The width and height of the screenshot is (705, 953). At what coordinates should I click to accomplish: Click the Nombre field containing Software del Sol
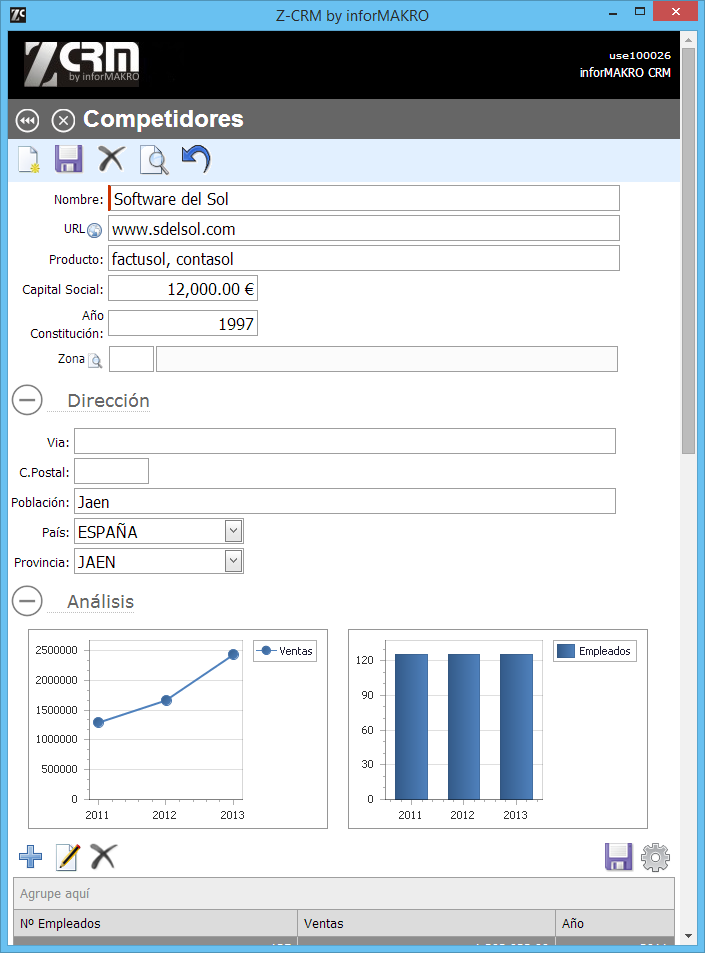tap(364, 198)
